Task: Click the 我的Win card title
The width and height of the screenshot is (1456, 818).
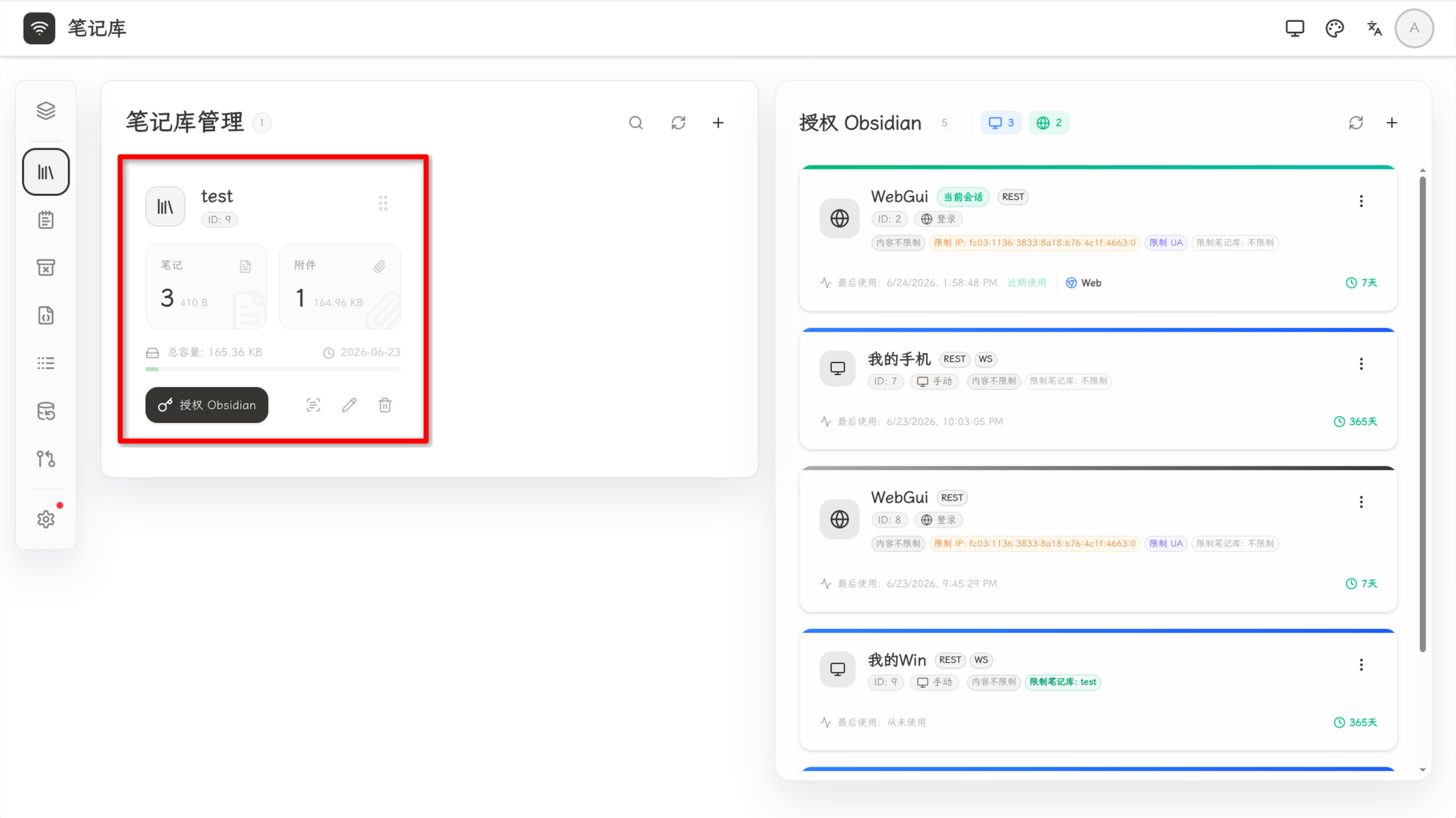Action: pos(897,660)
